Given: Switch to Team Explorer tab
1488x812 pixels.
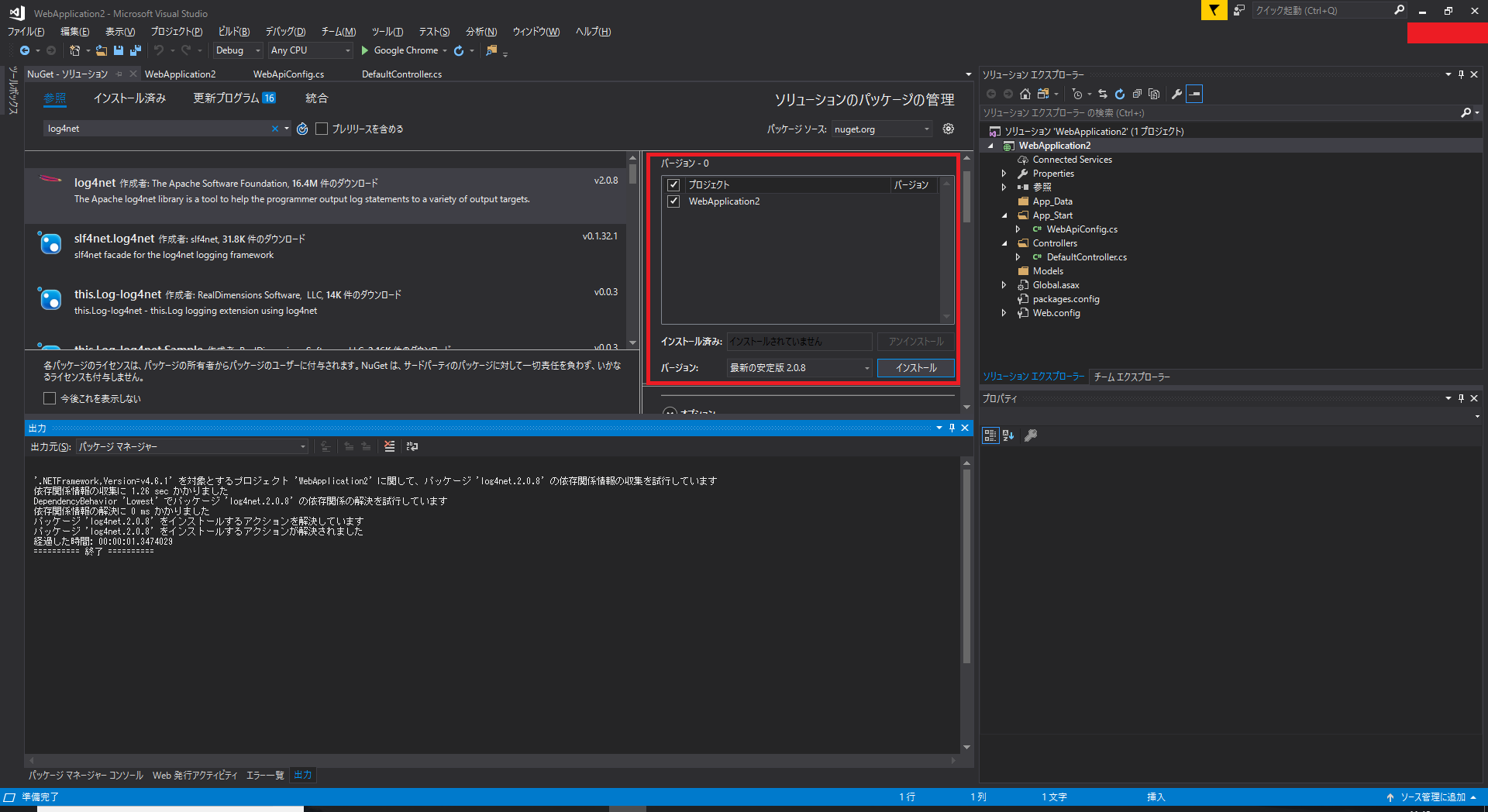Looking at the screenshot, I should tap(1131, 377).
